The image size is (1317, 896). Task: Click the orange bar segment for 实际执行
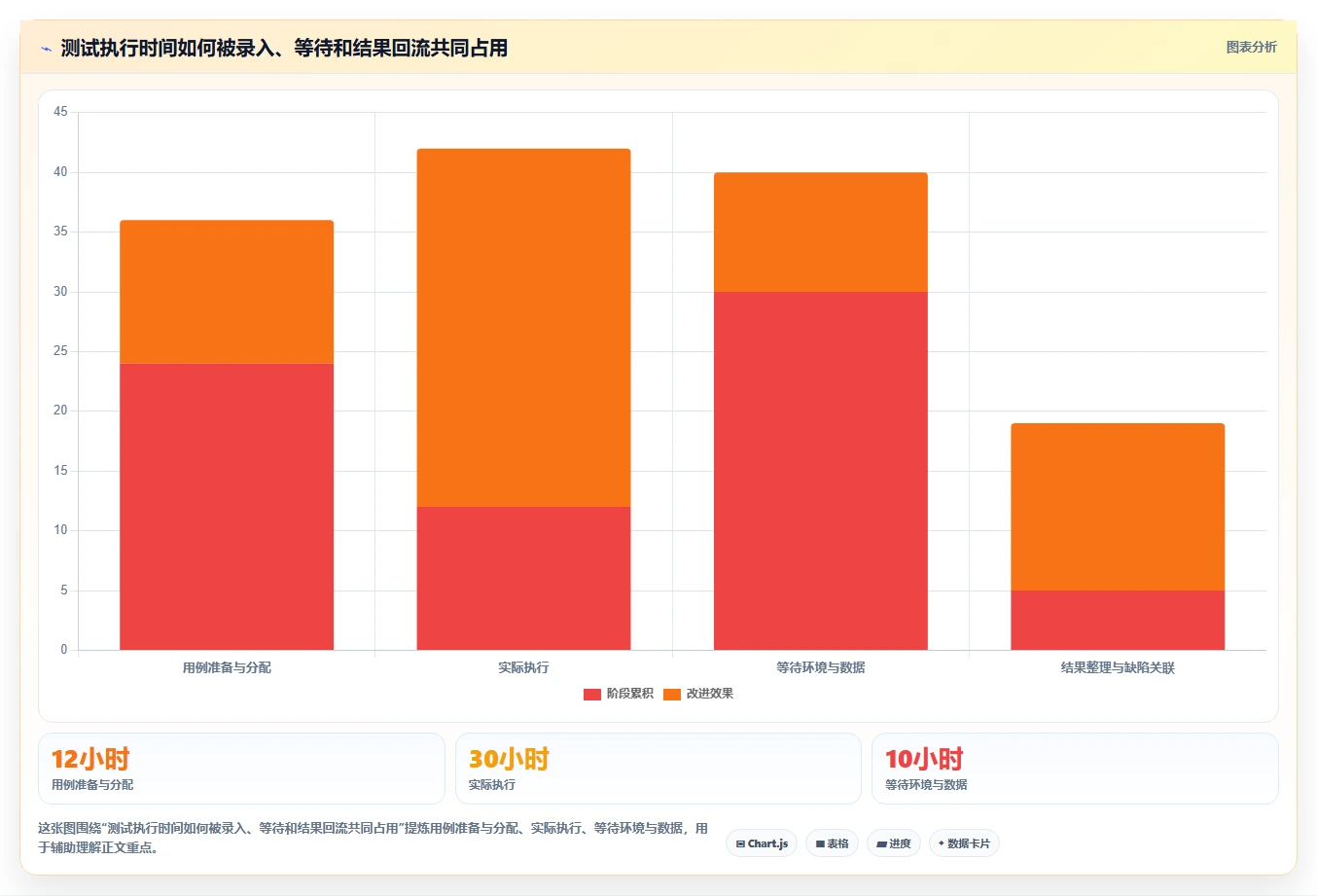pyautogui.click(x=523, y=327)
